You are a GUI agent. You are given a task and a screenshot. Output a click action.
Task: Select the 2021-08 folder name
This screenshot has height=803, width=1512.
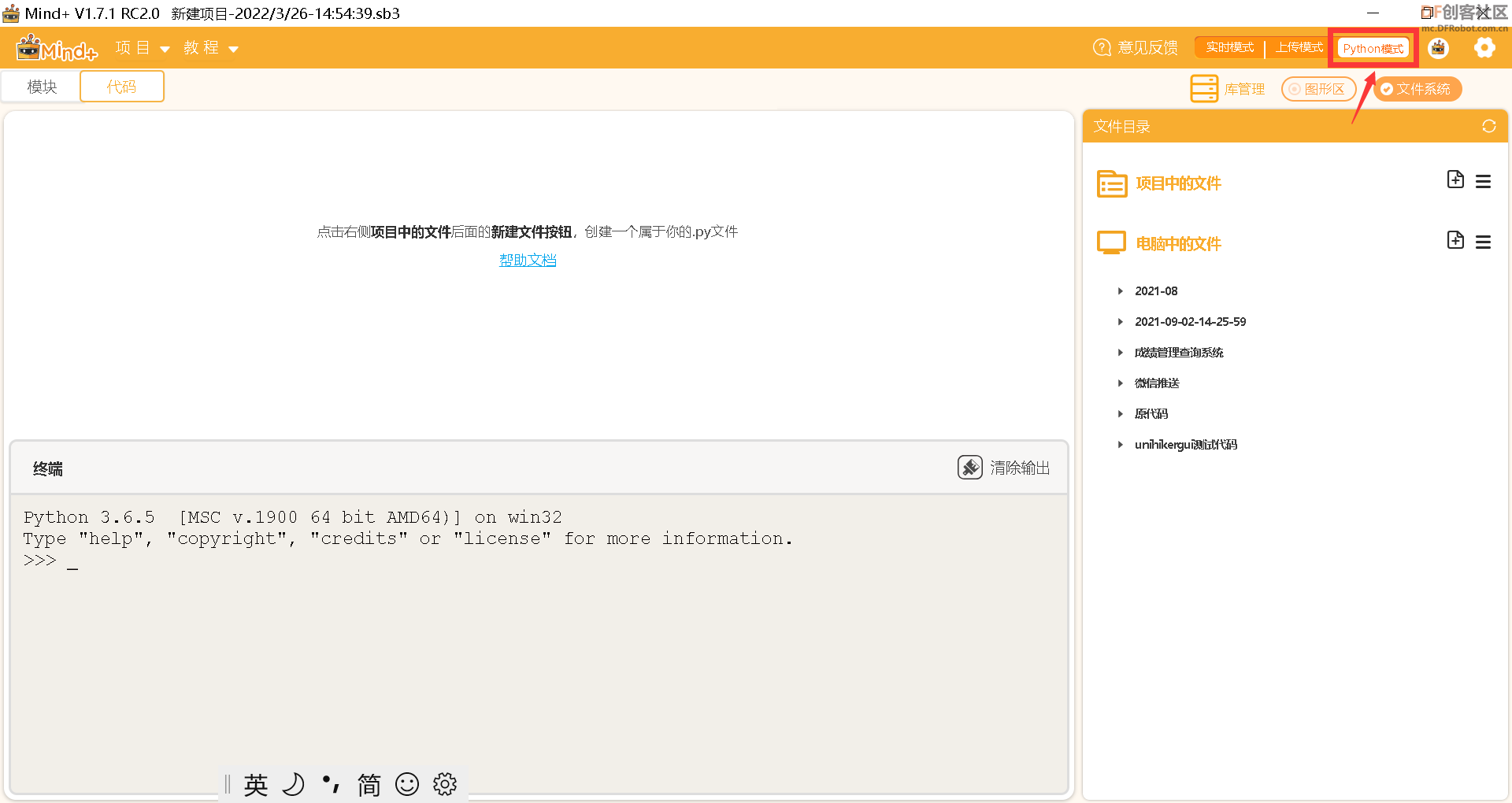coord(1156,291)
